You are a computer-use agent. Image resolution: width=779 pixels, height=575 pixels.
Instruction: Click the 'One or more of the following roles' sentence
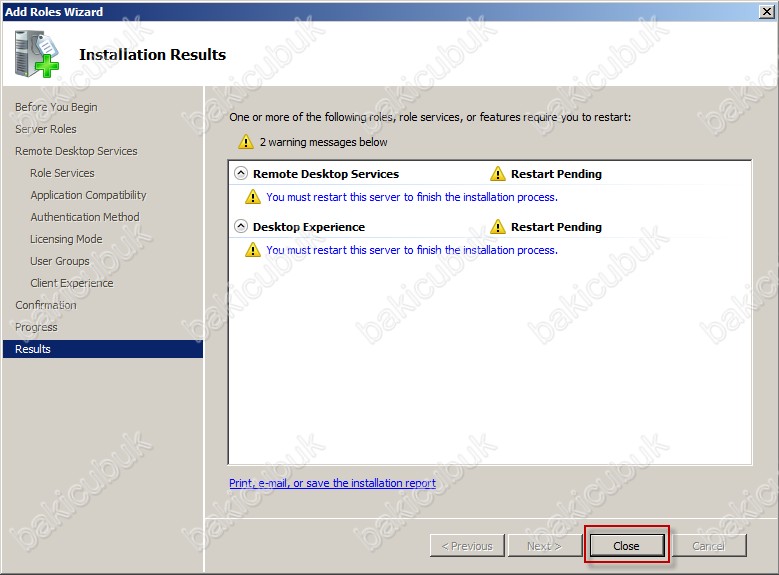430,117
